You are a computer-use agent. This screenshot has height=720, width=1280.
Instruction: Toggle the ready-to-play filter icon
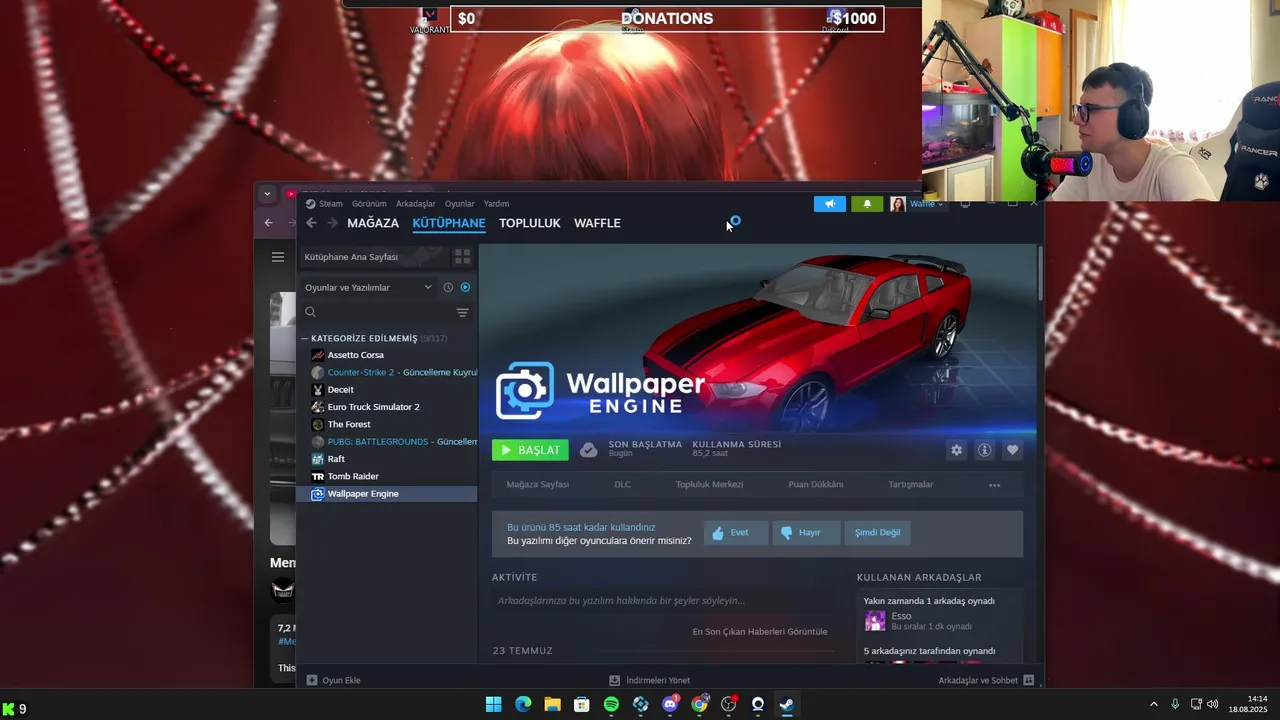tap(465, 287)
